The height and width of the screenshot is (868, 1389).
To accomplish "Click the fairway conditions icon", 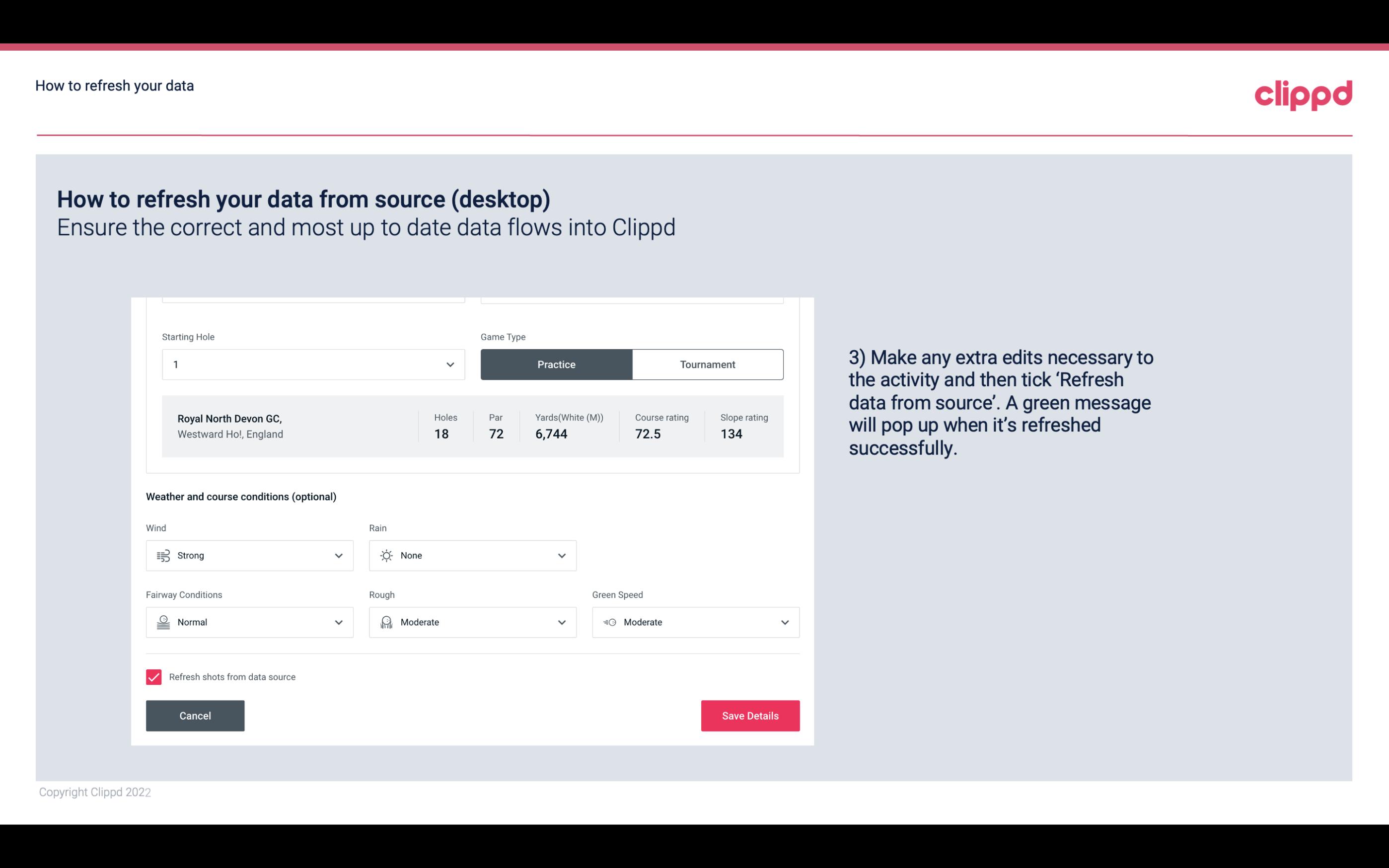I will pos(163,622).
